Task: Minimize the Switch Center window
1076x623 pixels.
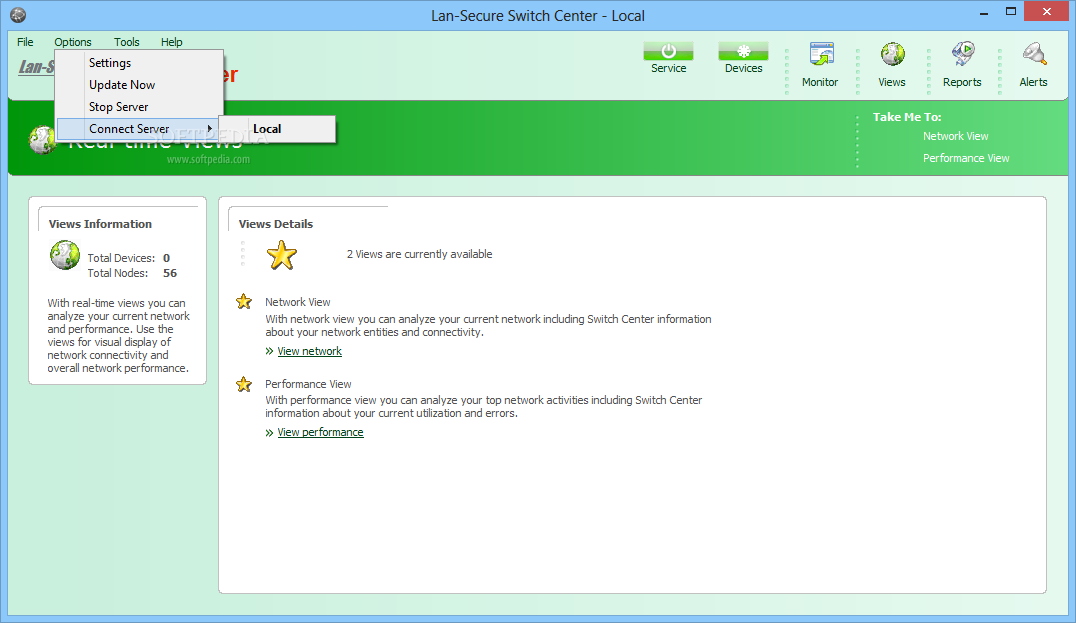Action: point(983,12)
